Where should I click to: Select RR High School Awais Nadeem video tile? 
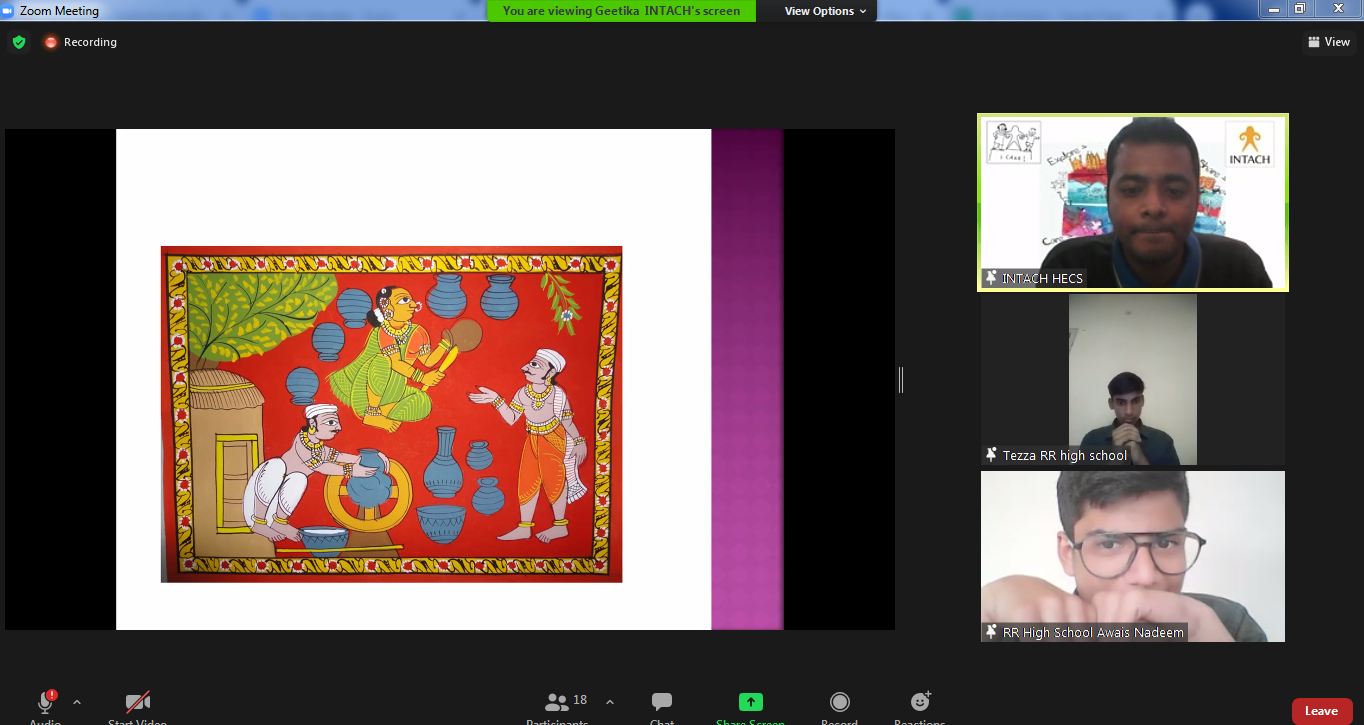1133,556
